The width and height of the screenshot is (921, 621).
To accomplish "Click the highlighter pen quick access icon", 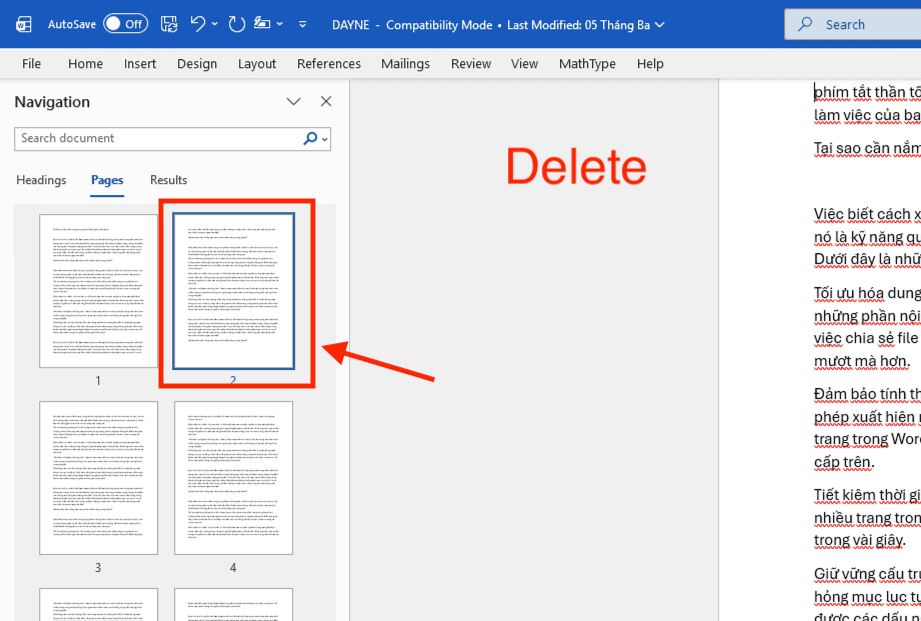I will [x=261, y=24].
